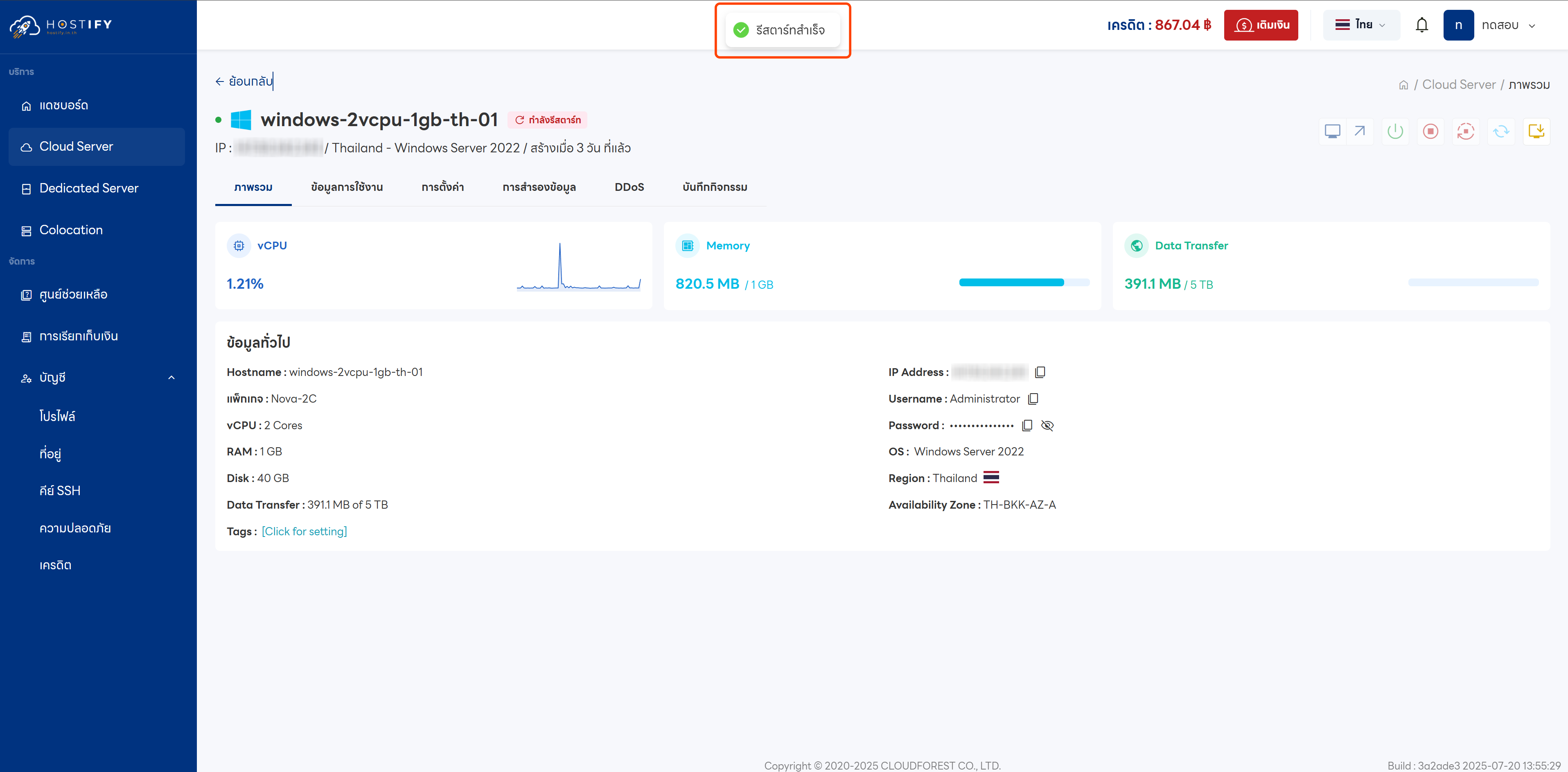1568x772 pixels.
Task: Click the Data Transfer globe icon
Action: (x=1137, y=246)
